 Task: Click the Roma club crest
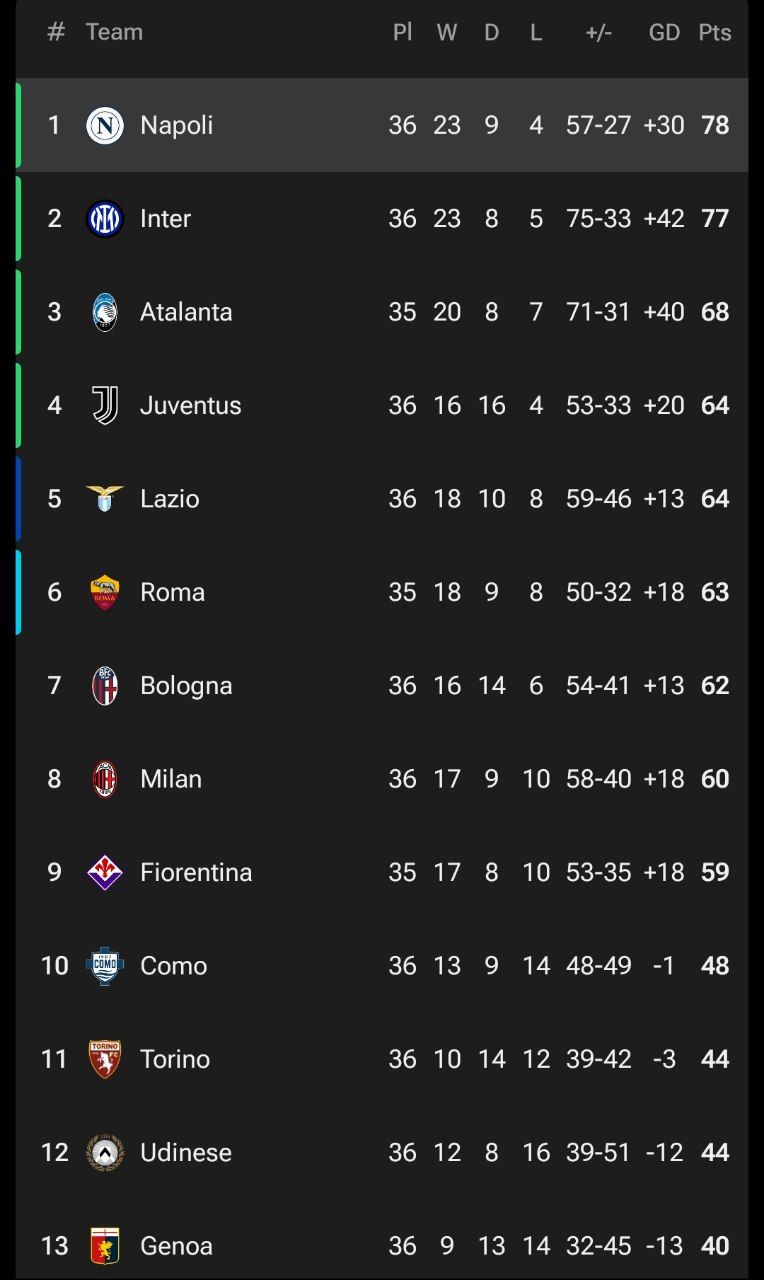[105, 592]
